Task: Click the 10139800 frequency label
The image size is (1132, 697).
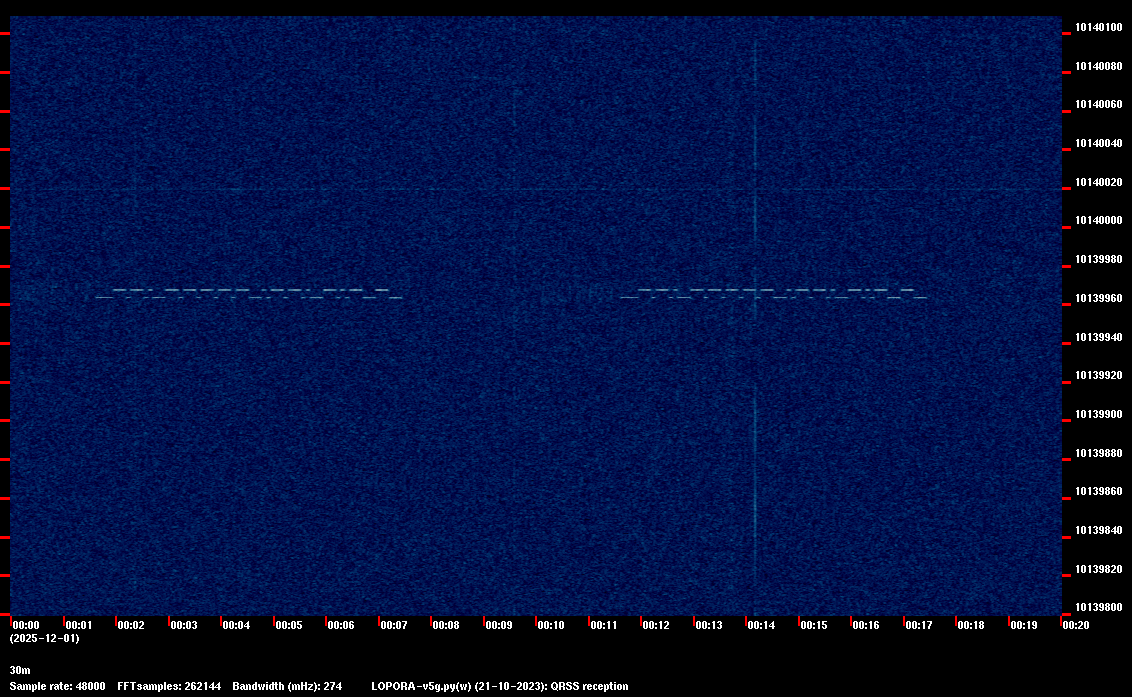Action: [1099, 607]
